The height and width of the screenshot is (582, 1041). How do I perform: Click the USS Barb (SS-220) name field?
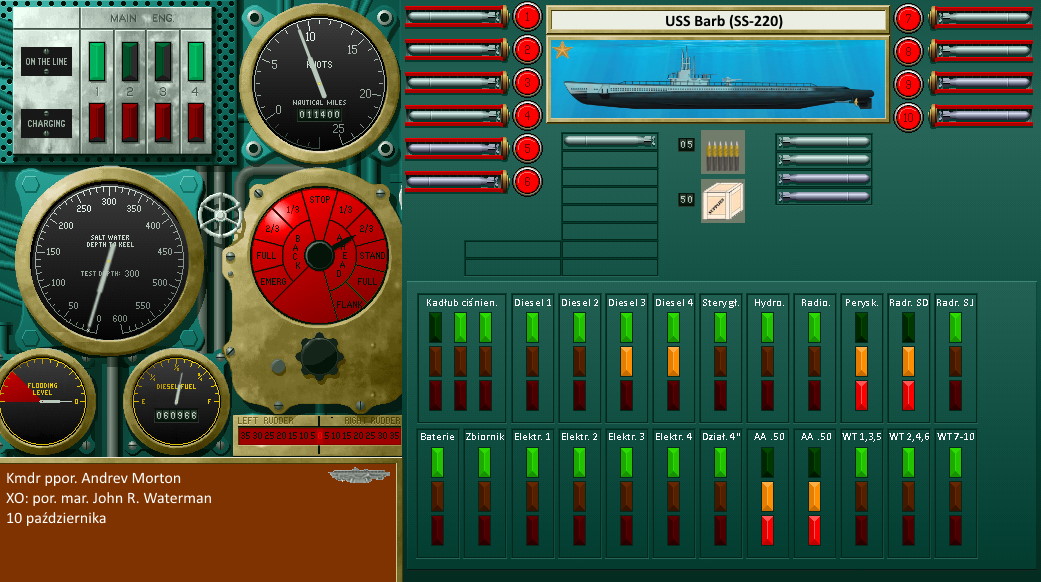tap(718, 20)
